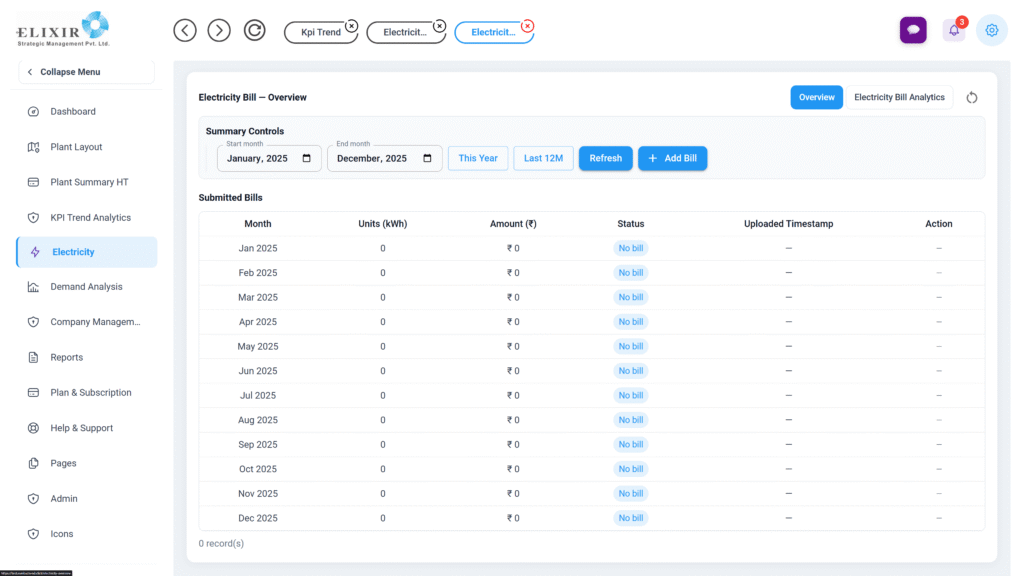The width and height of the screenshot is (1024, 576).
Task: Click the Refresh button
Action: 605,158
